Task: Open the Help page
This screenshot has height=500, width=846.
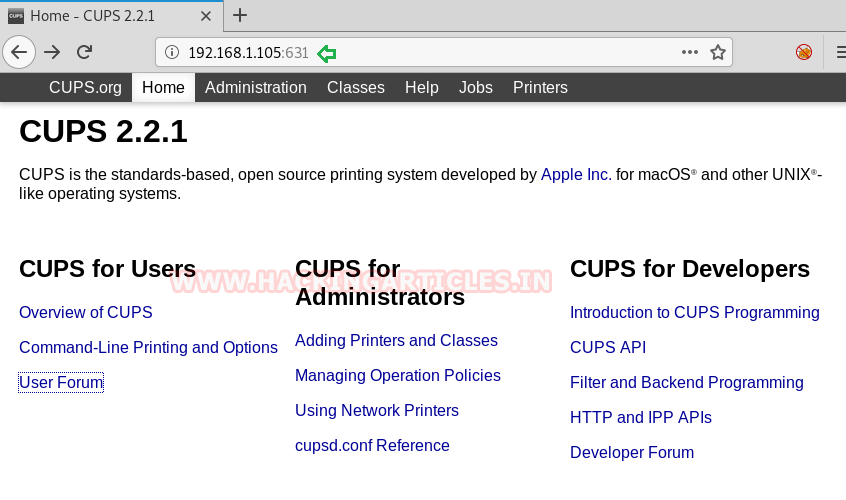Action: [x=421, y=87]
